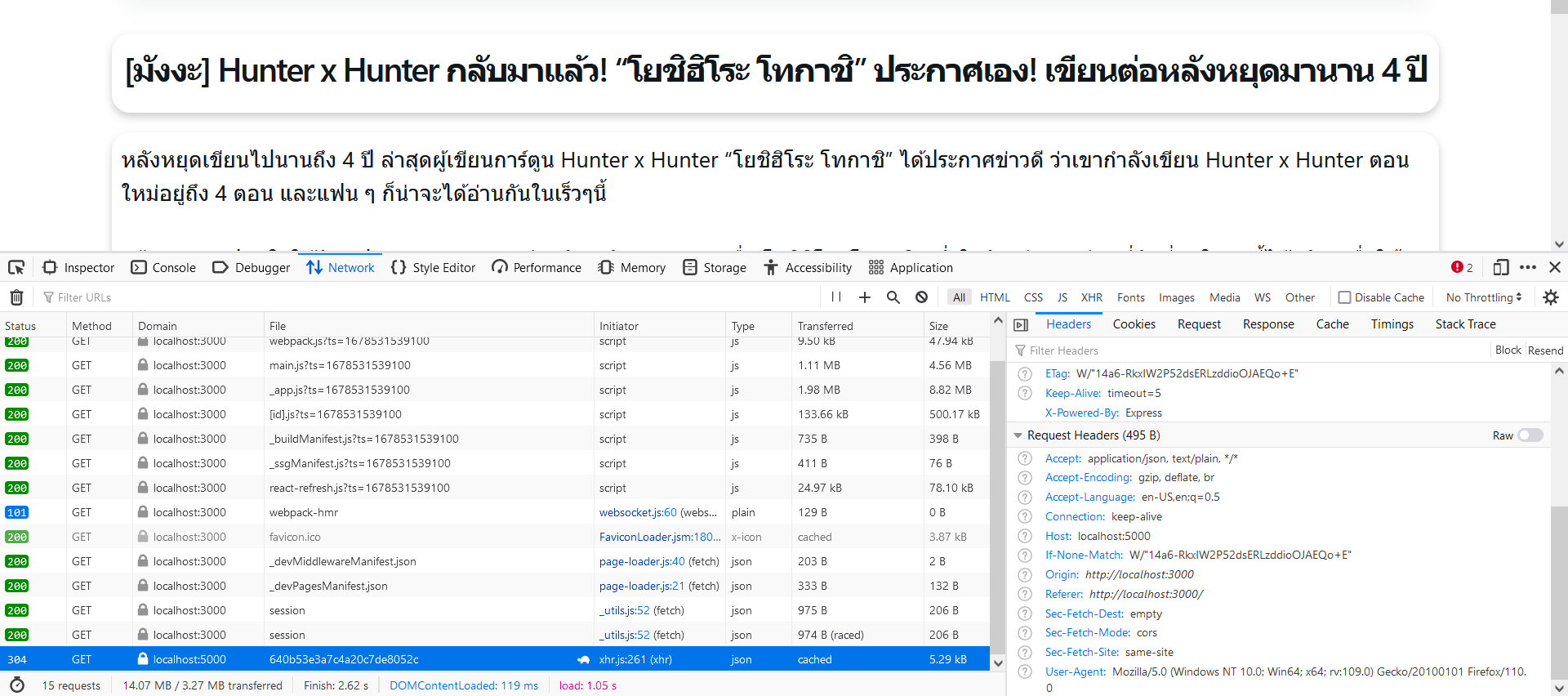Open help for User-Agent header

(x=1025, y=671)
